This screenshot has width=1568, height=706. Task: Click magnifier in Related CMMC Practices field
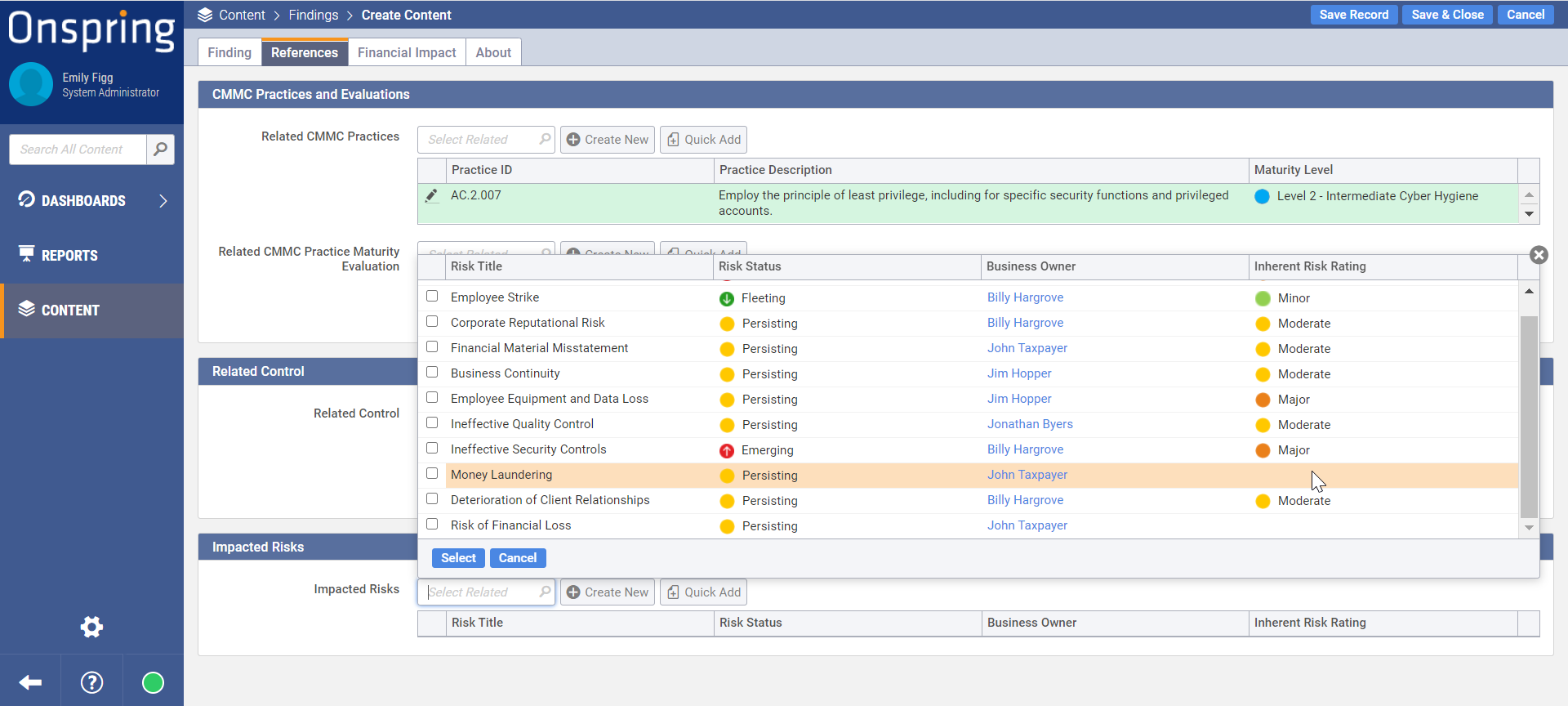click(x=545, y=139)
